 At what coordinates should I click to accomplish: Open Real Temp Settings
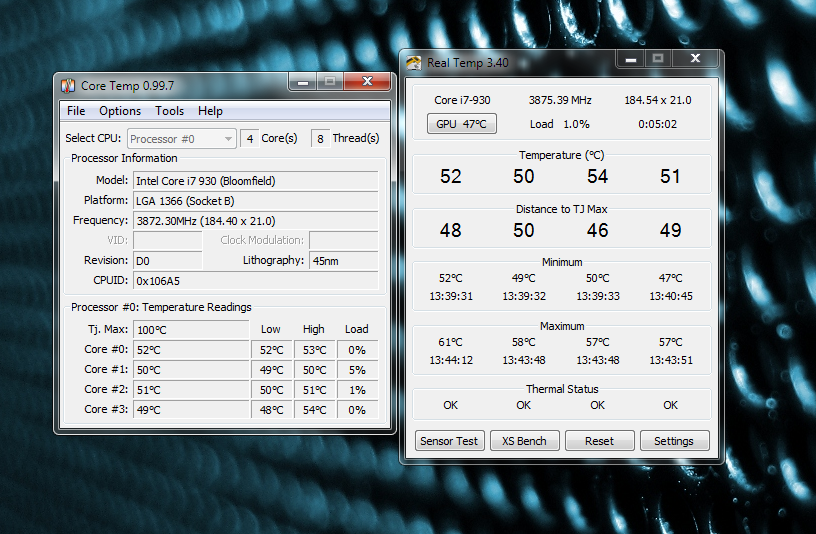click(x=674, y=441)
